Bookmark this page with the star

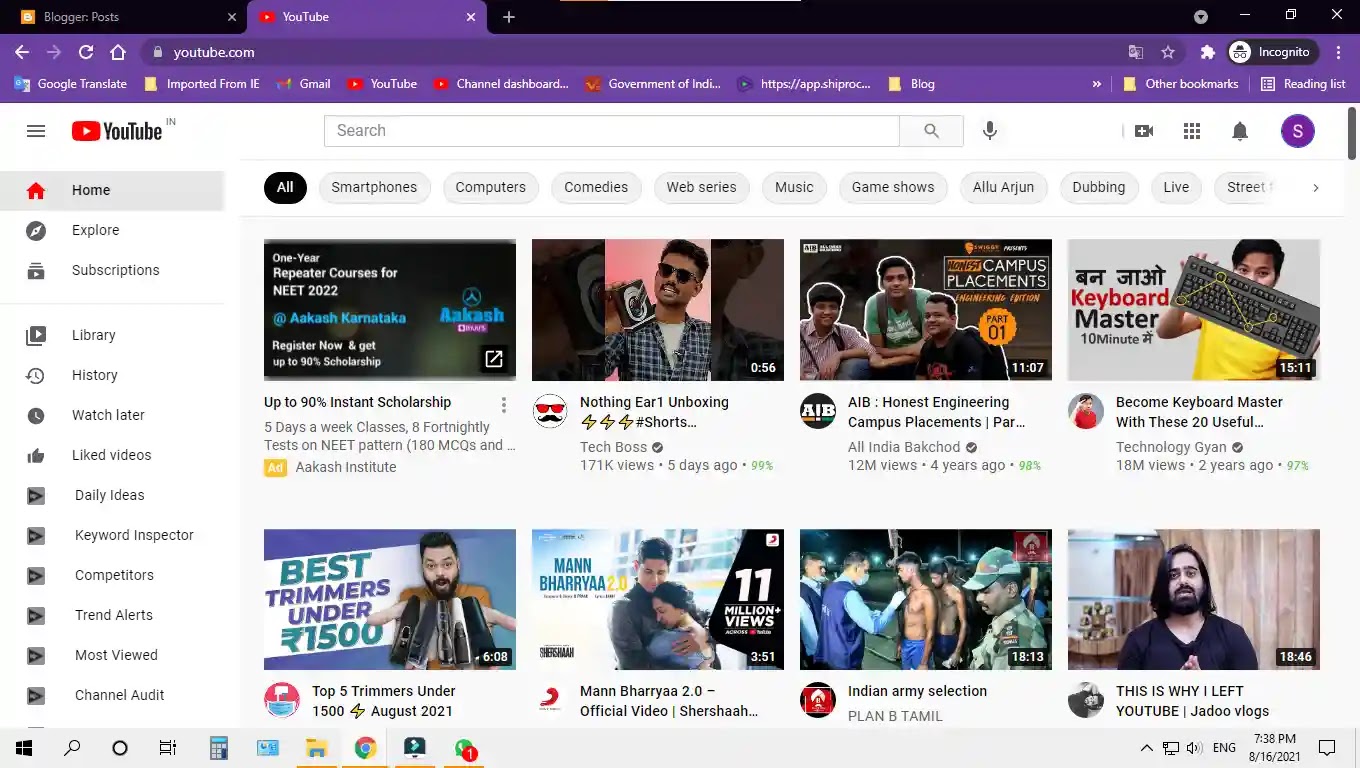click(1168, 52)
